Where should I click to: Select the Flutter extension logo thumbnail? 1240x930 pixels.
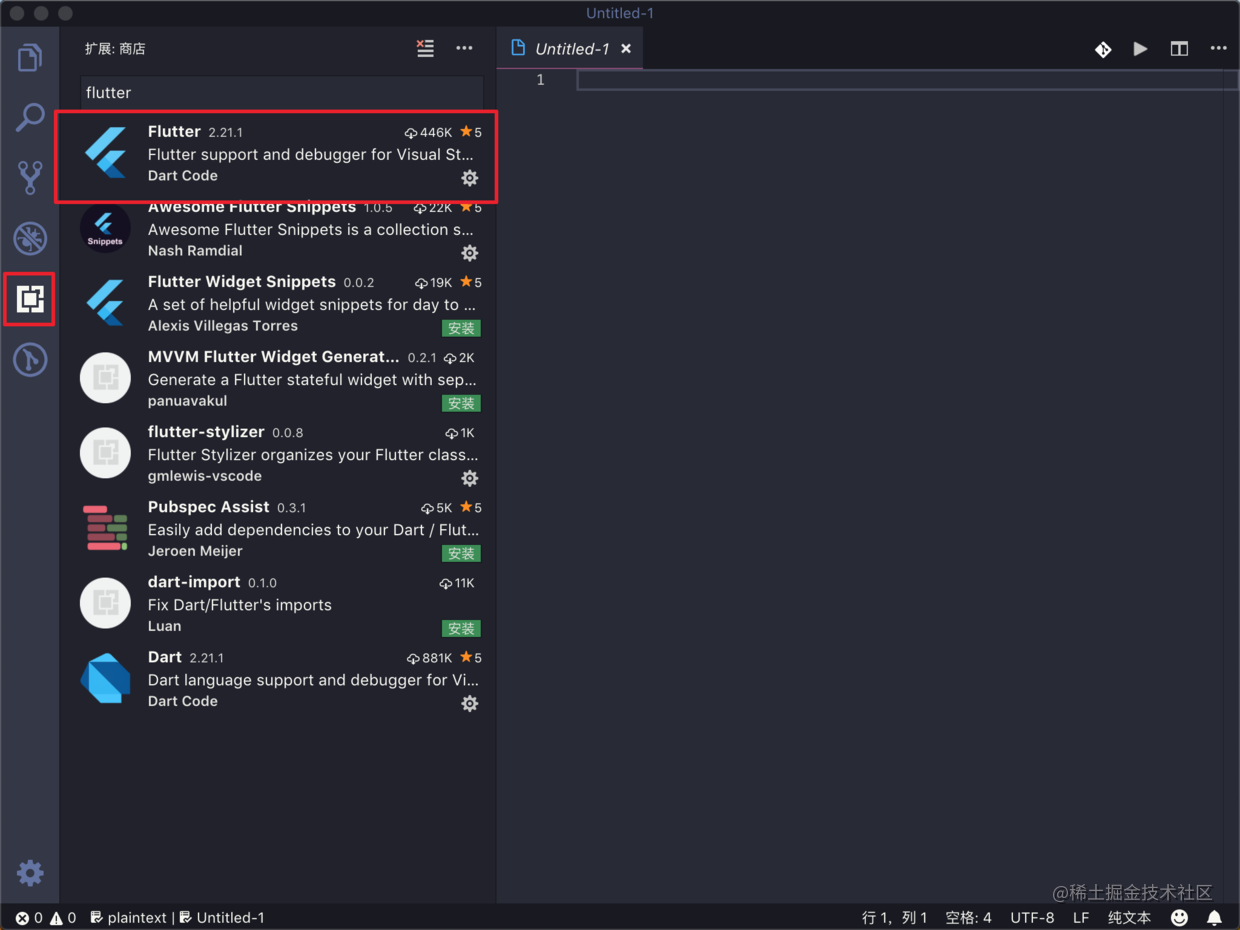click(106, 153)
